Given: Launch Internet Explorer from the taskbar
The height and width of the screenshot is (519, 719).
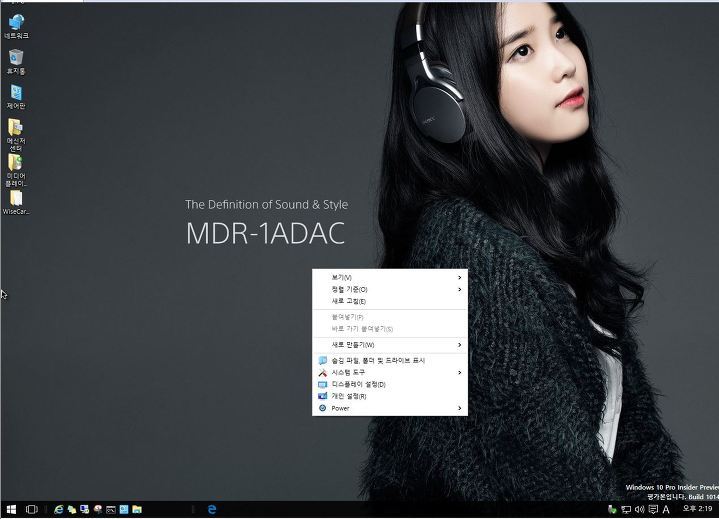Looking at the screenshot, I should pyautogui.click(x=58, y=509).
